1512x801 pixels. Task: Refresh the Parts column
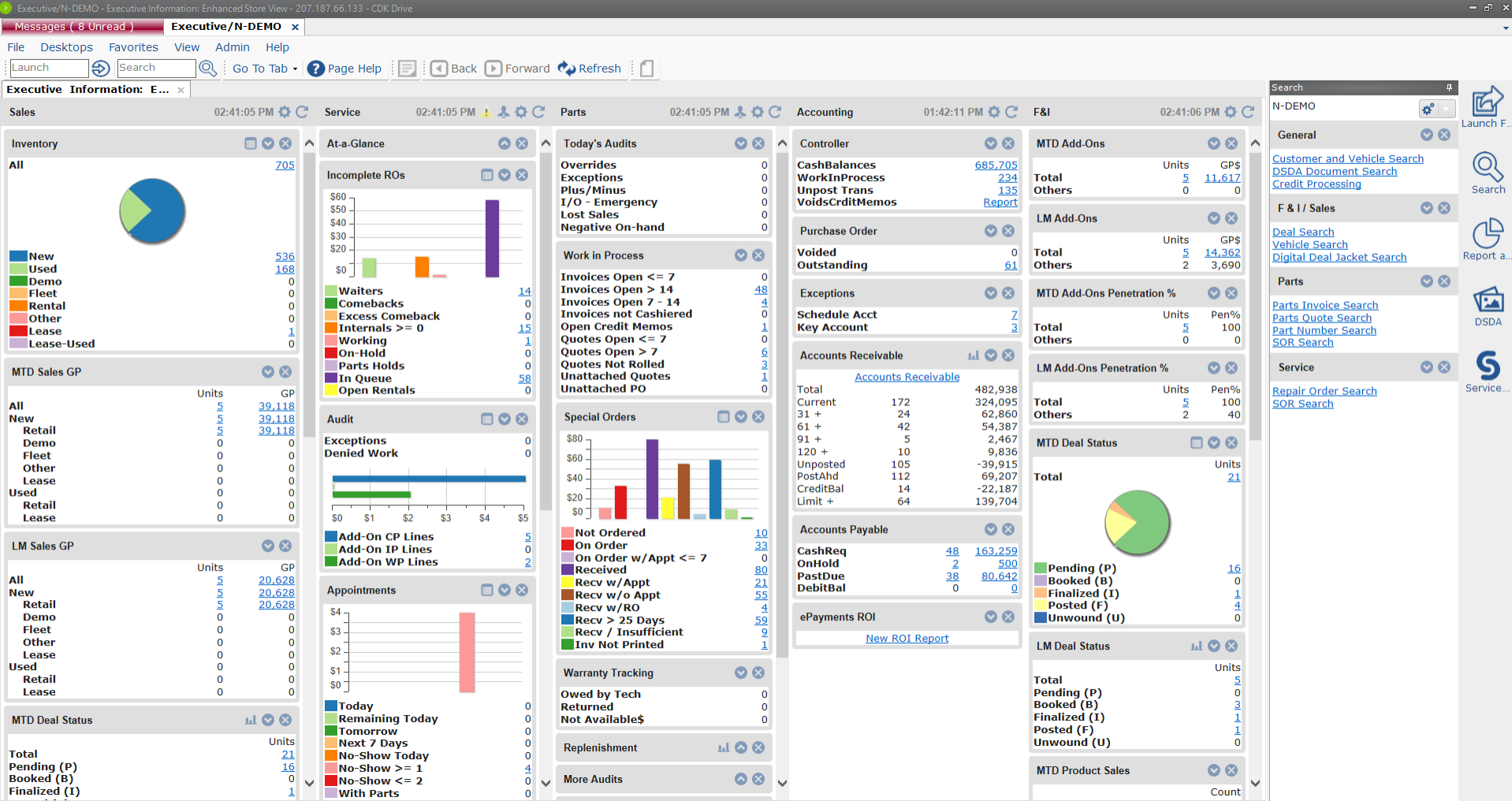click(775, 112)
